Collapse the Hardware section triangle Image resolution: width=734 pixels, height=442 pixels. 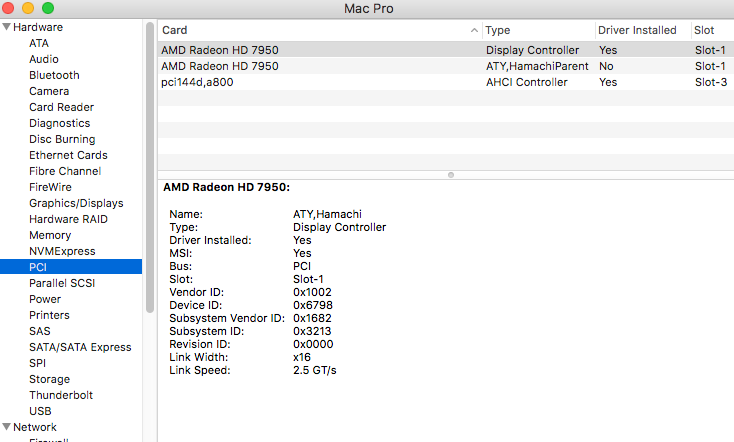pos(7,27)
